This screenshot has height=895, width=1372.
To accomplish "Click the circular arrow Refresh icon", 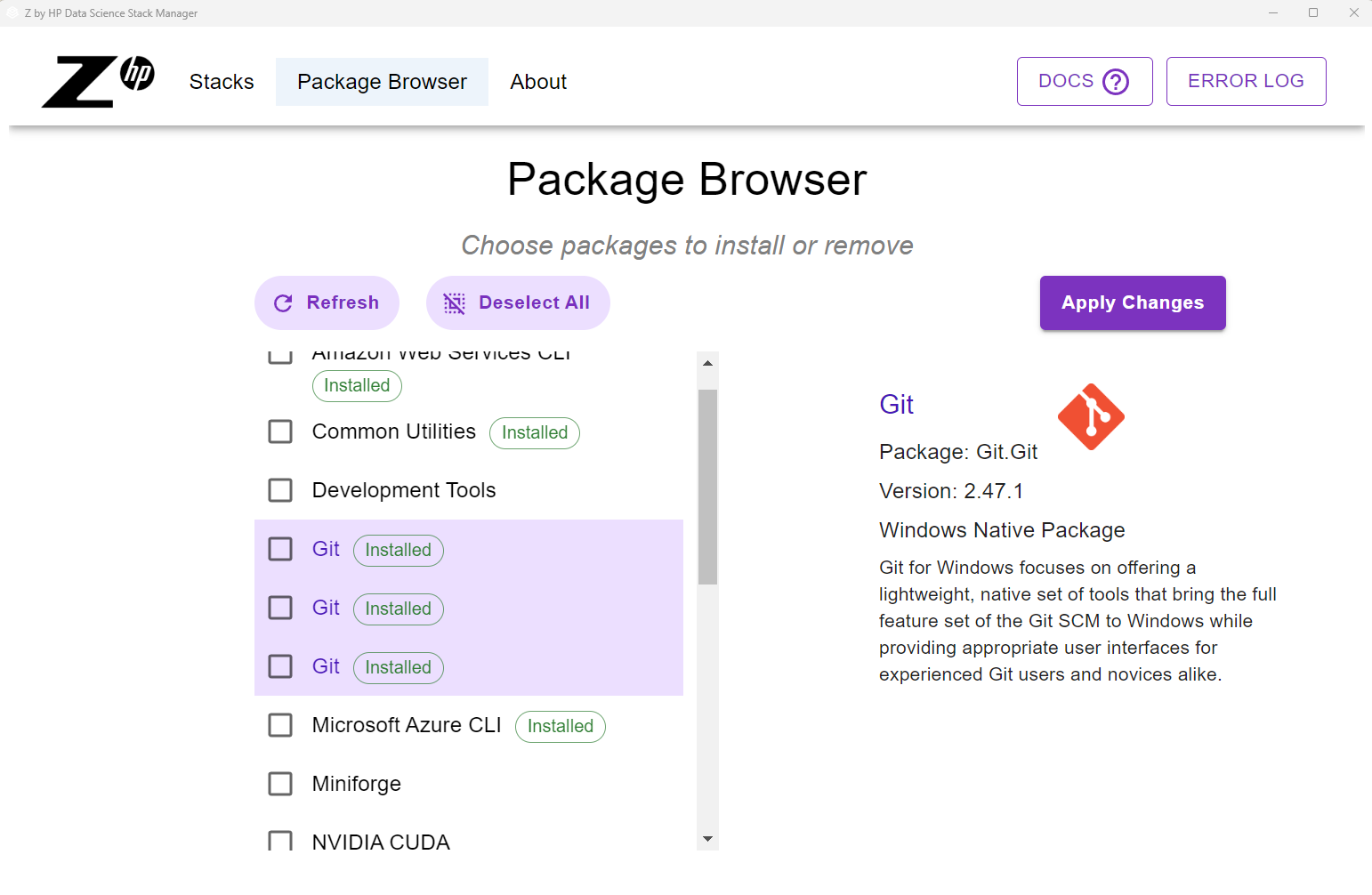I will [283, 303].
